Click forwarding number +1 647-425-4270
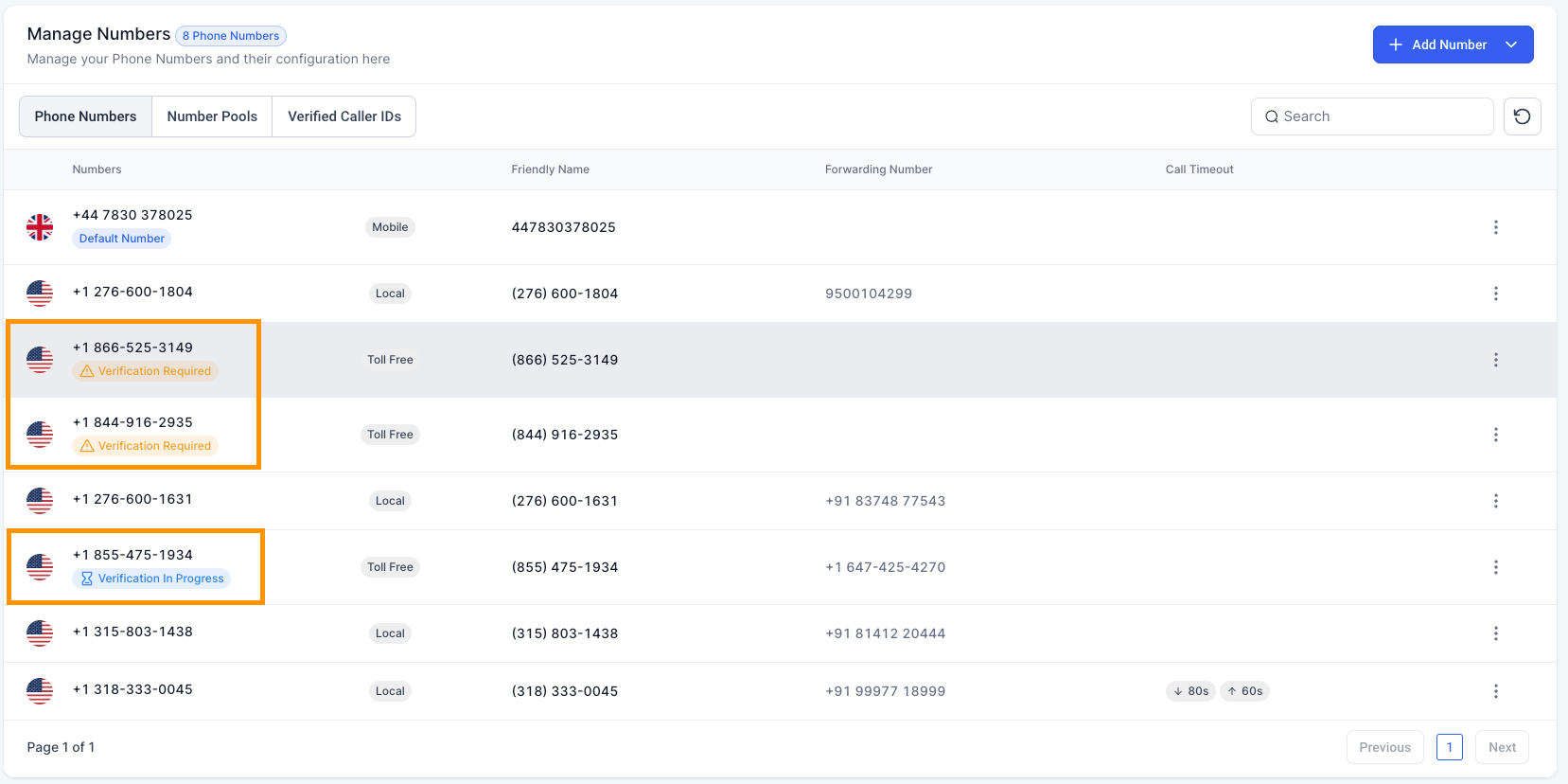This screenshot has width=1568, height=784. 885,567
